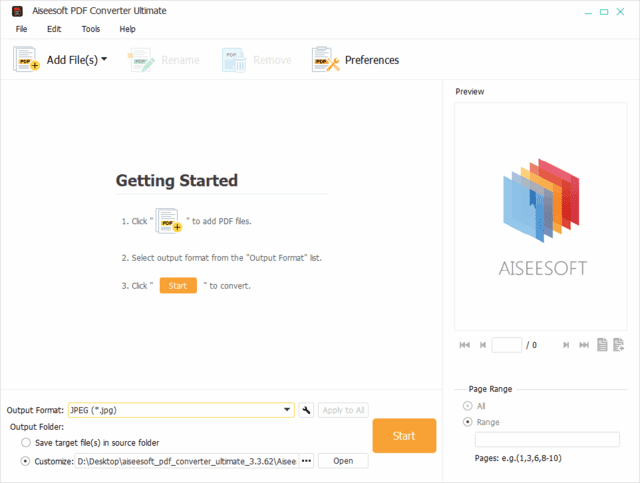Select the Customize output folder radio button

(x=26, y=461)
